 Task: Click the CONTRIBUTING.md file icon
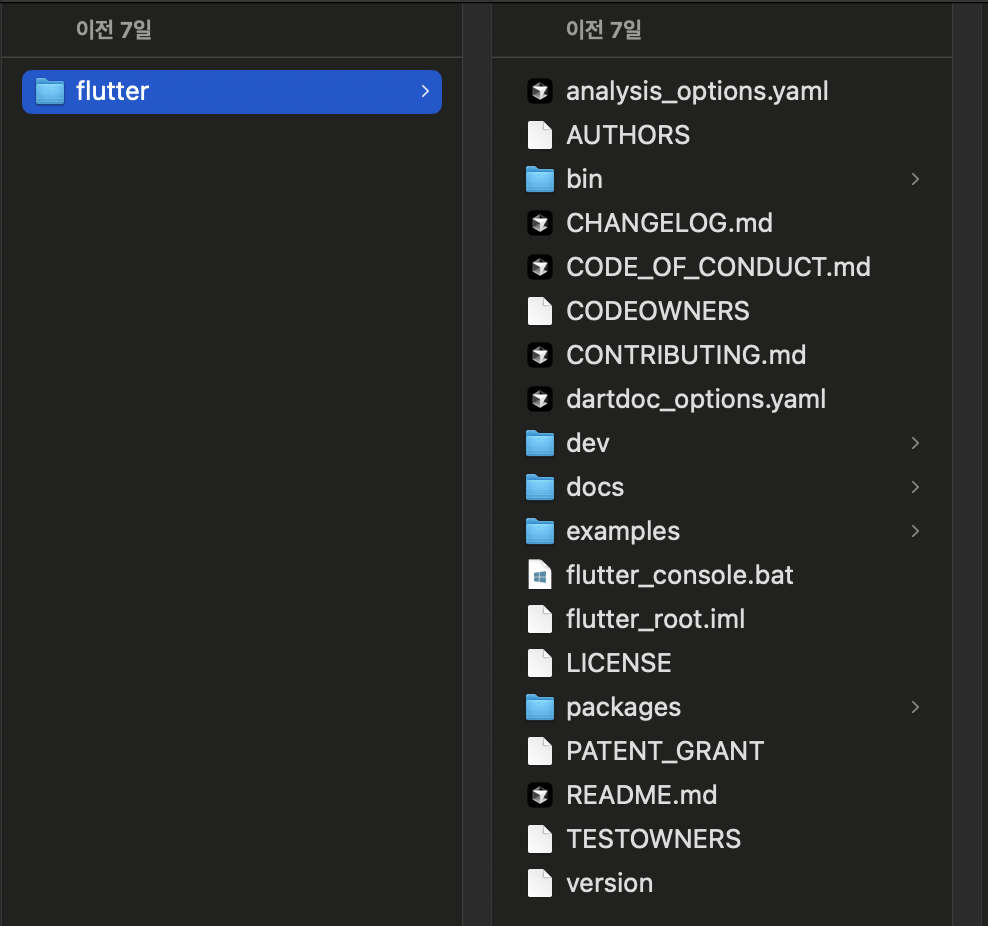[x=540, y=355]
